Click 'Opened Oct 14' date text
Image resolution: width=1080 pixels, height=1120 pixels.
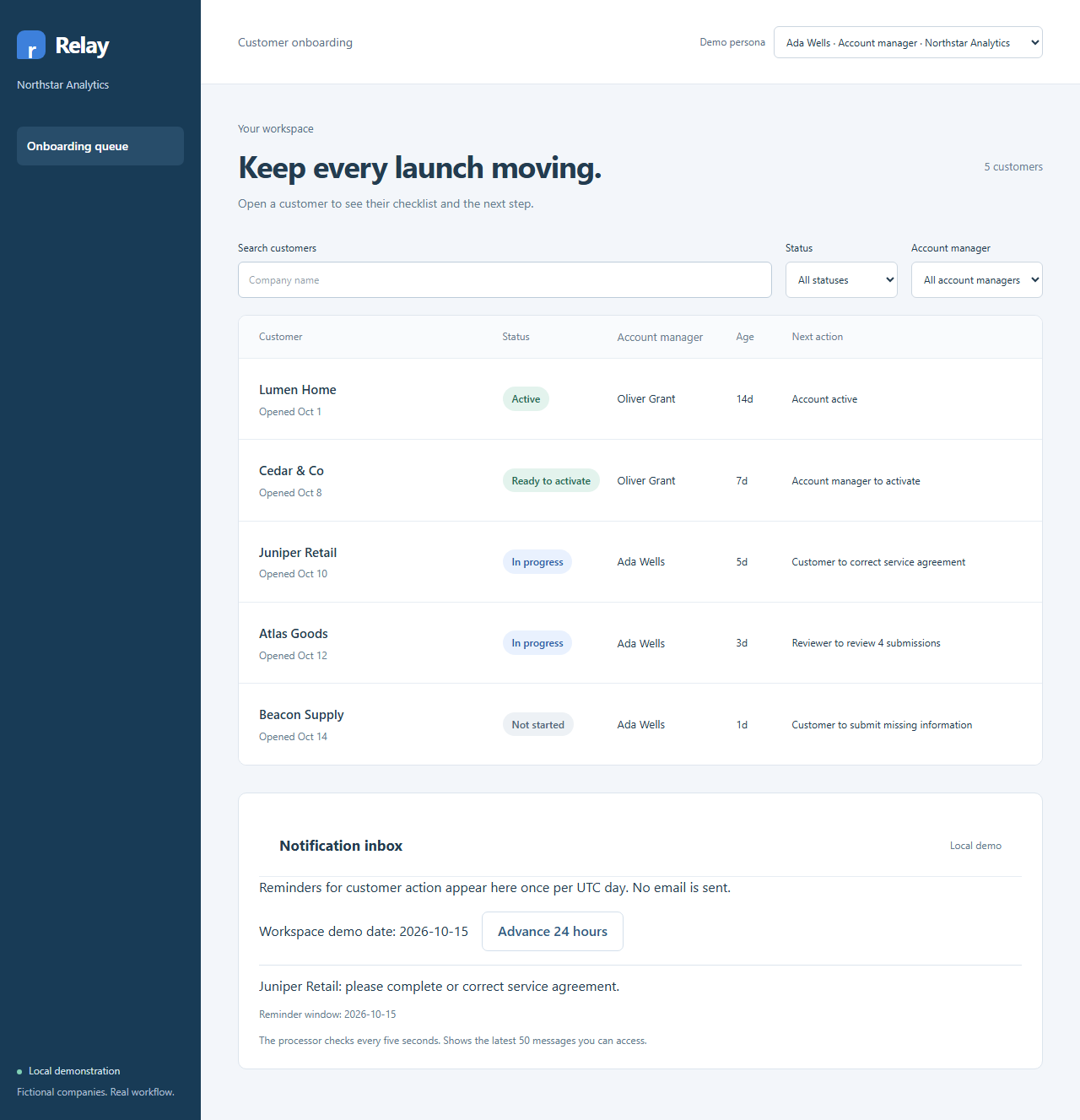coord(293,737)
